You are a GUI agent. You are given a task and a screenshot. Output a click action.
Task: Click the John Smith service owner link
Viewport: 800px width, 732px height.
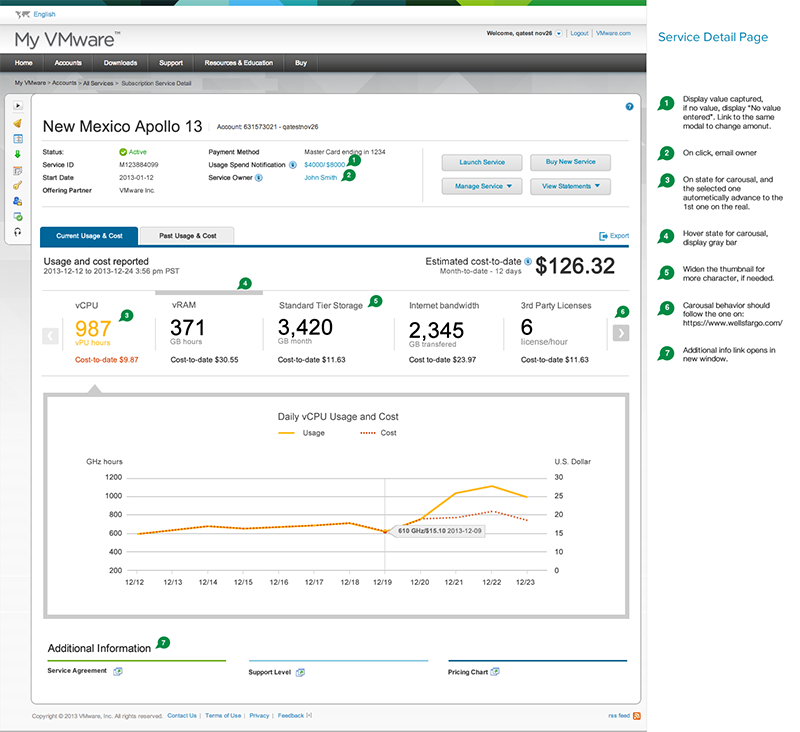click(x=321, y=177)
